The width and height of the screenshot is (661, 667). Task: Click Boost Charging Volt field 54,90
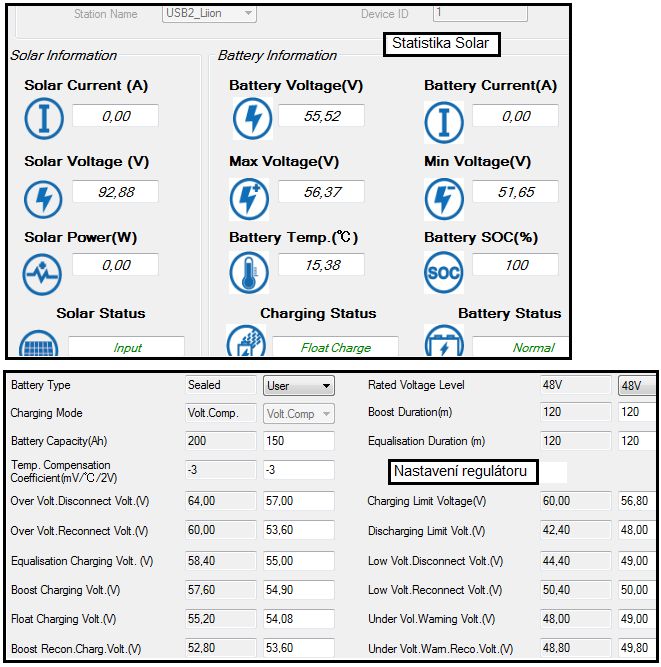pos(298,590)
